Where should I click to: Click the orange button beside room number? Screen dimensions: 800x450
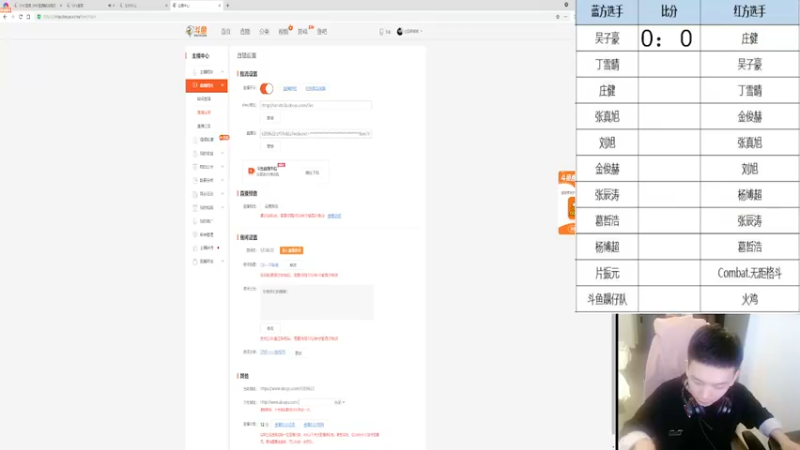pos(291,251)
